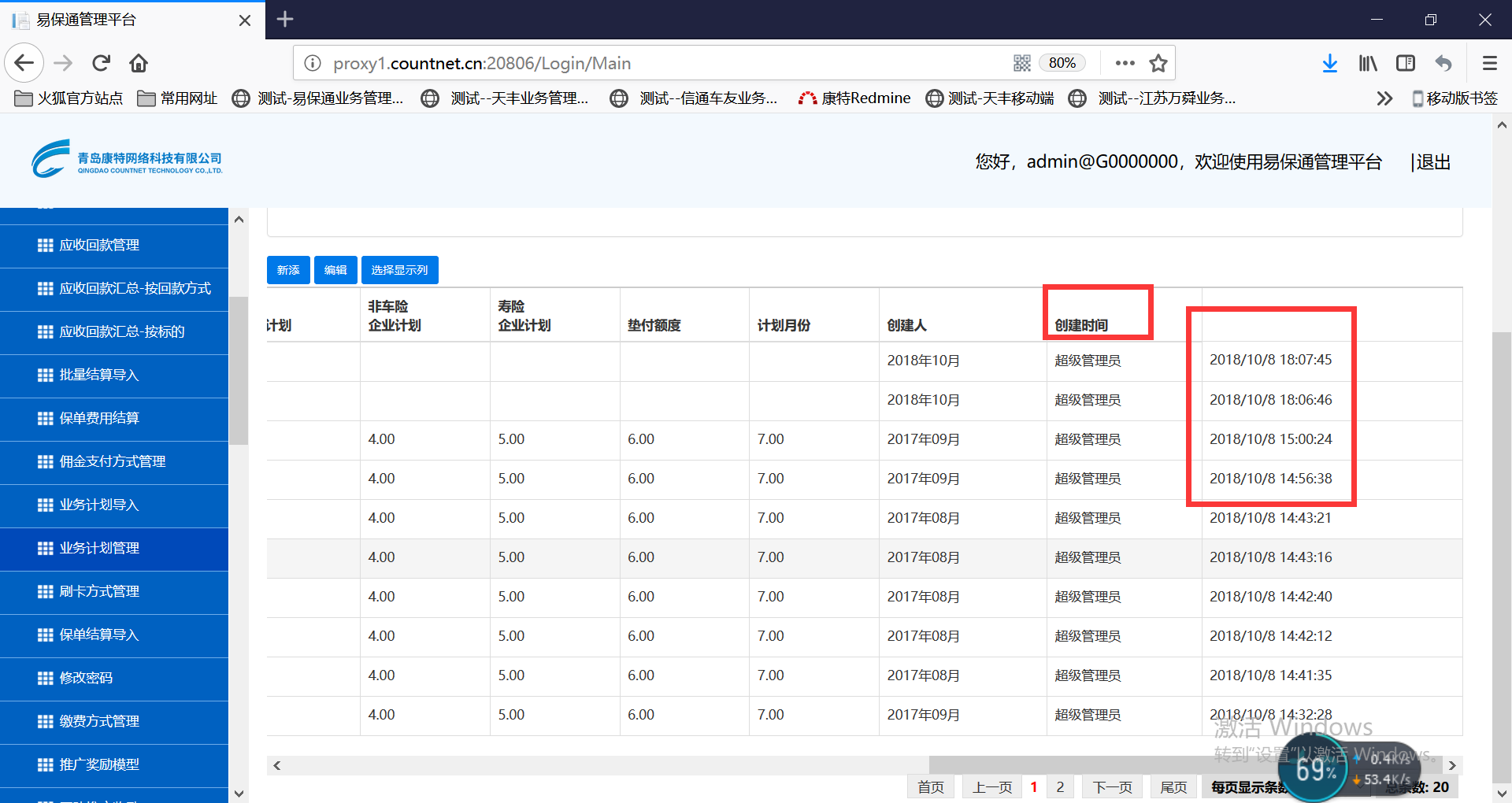The image size is (1512, 803).
Task: Go to browser home page icon
Action: [x=139, y=63]
